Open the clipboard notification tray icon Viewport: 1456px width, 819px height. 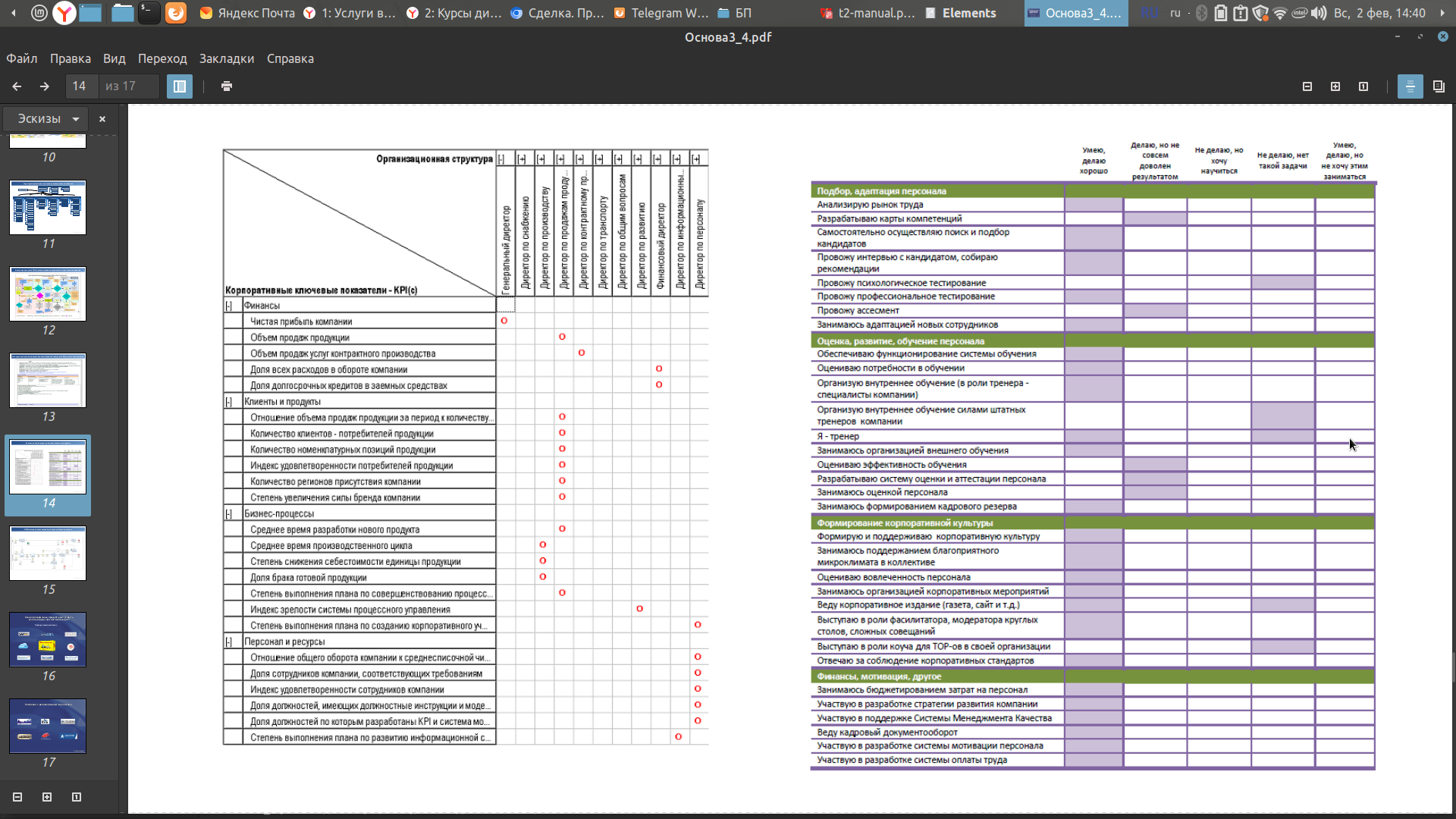click(1241, 13)
